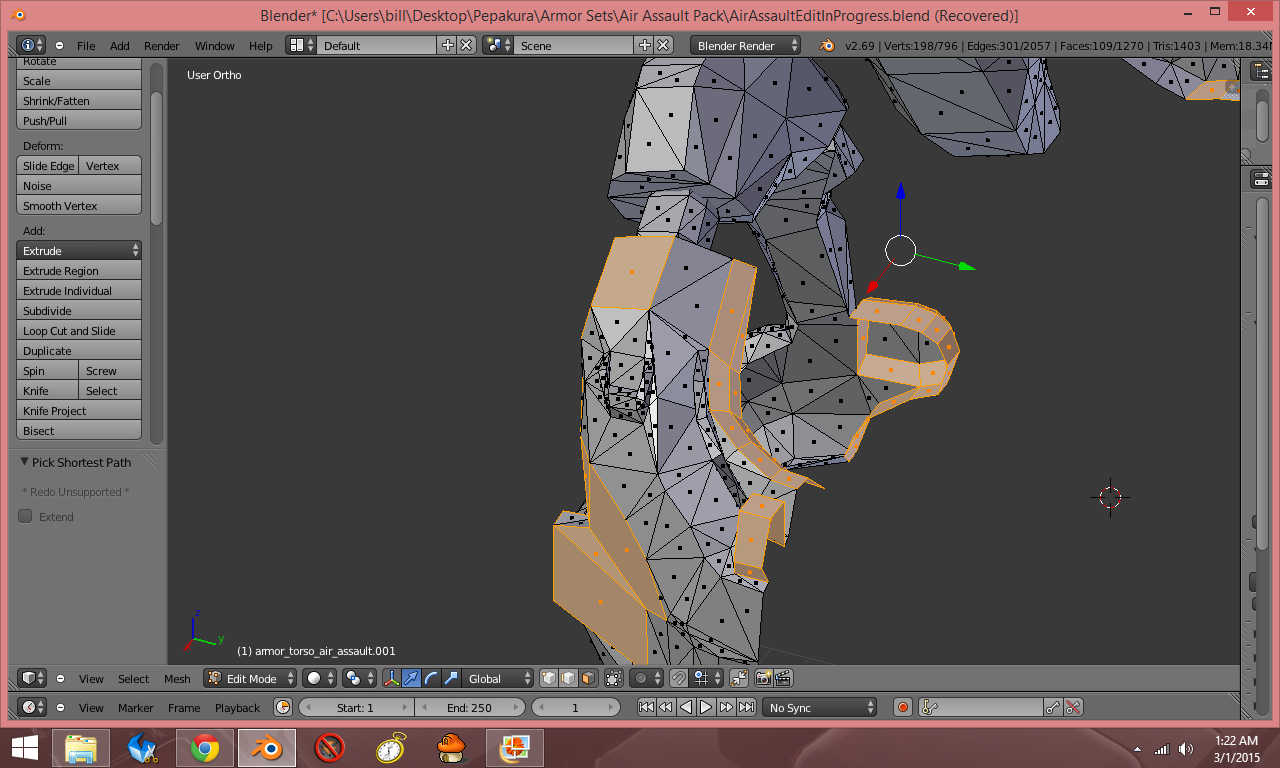Open the File menu
The image size is (1280, 768).
[86, 46]
